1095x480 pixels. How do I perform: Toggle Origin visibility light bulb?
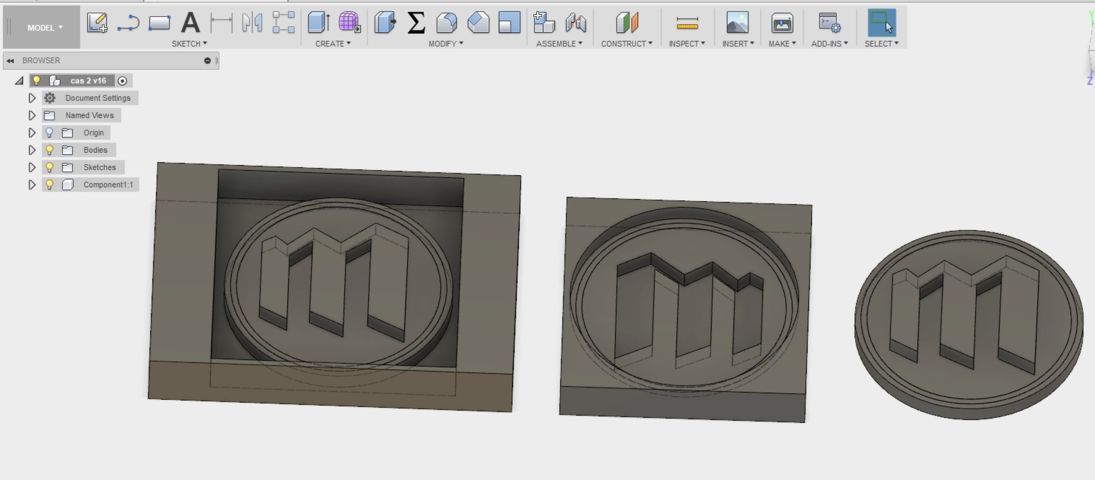tap(49, 132)
